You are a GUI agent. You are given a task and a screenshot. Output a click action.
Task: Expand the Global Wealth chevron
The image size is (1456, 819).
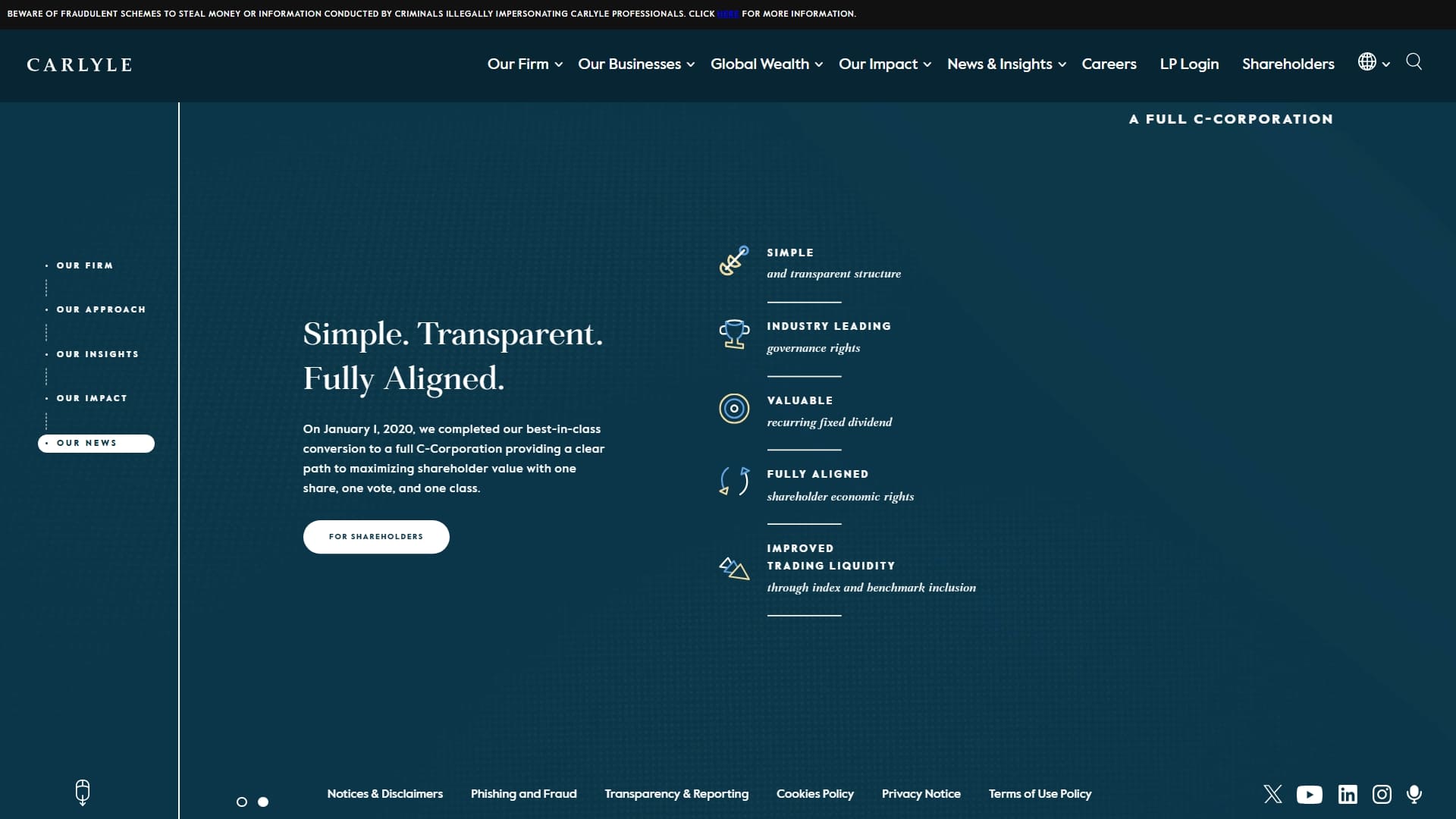click(819, 65)
